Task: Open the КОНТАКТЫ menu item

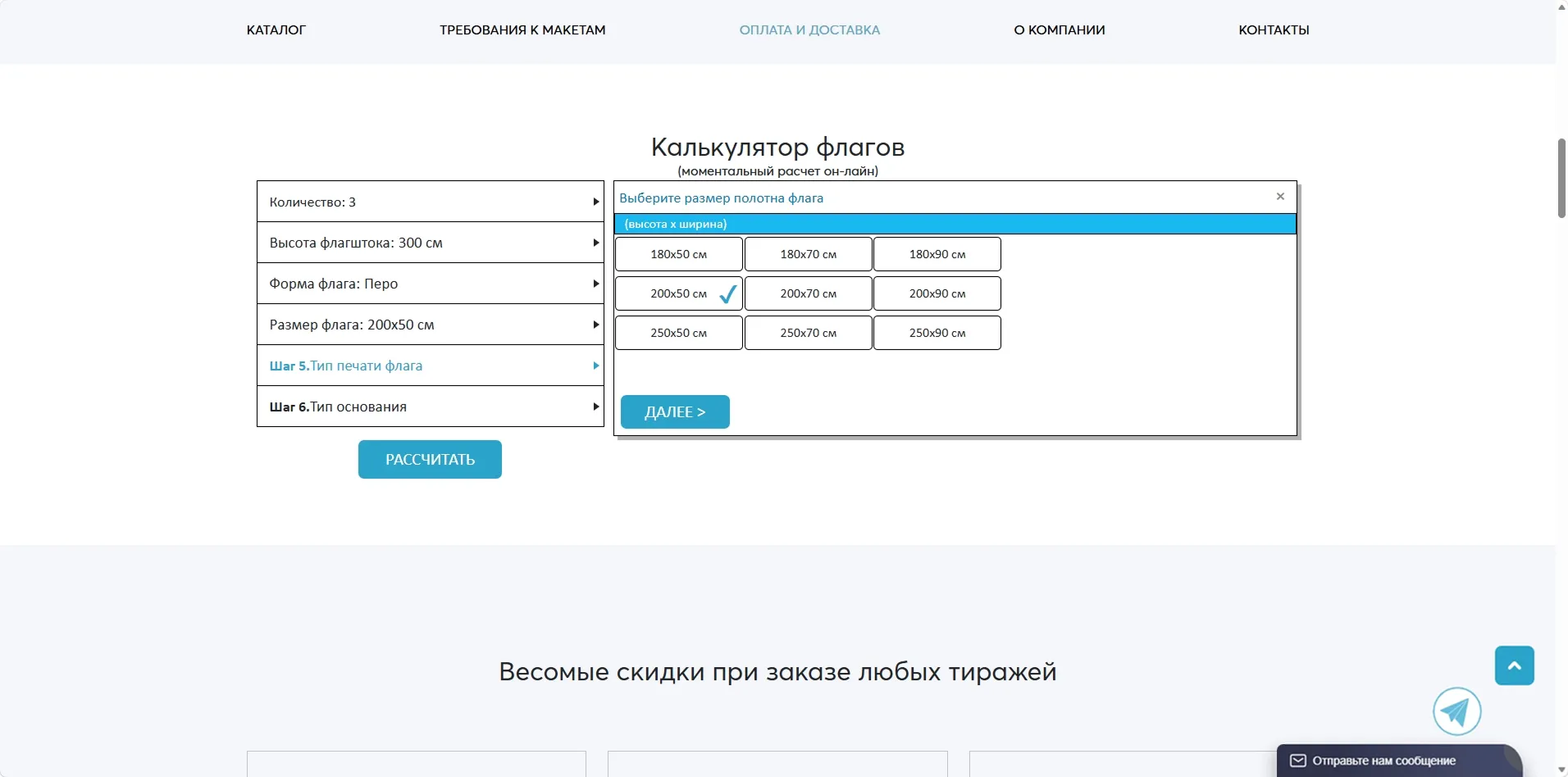Action: tap(1274, 30)
